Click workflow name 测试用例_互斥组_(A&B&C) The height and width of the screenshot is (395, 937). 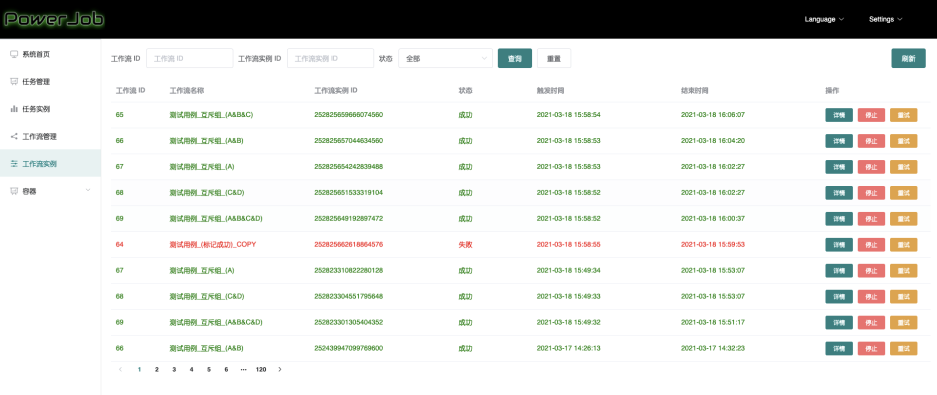211,115
